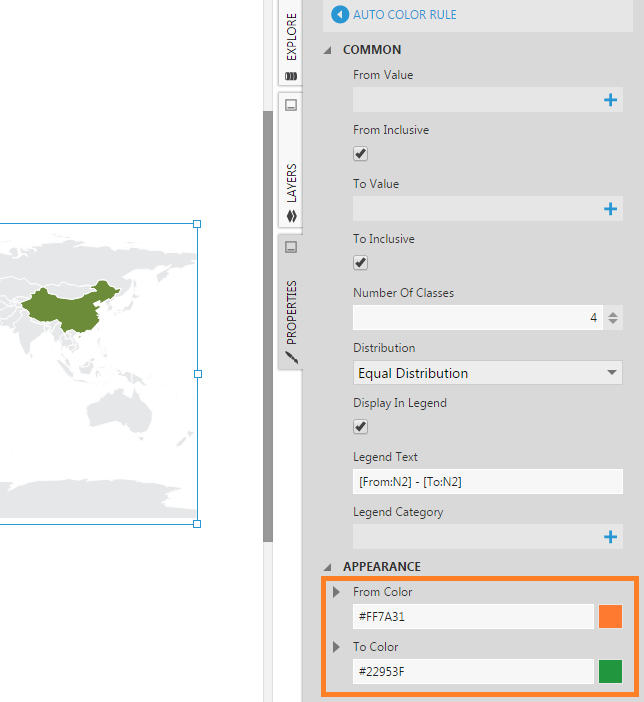Add a From Value with the plus icon
This screenshot has height=702, width=644.
(610, 100)
